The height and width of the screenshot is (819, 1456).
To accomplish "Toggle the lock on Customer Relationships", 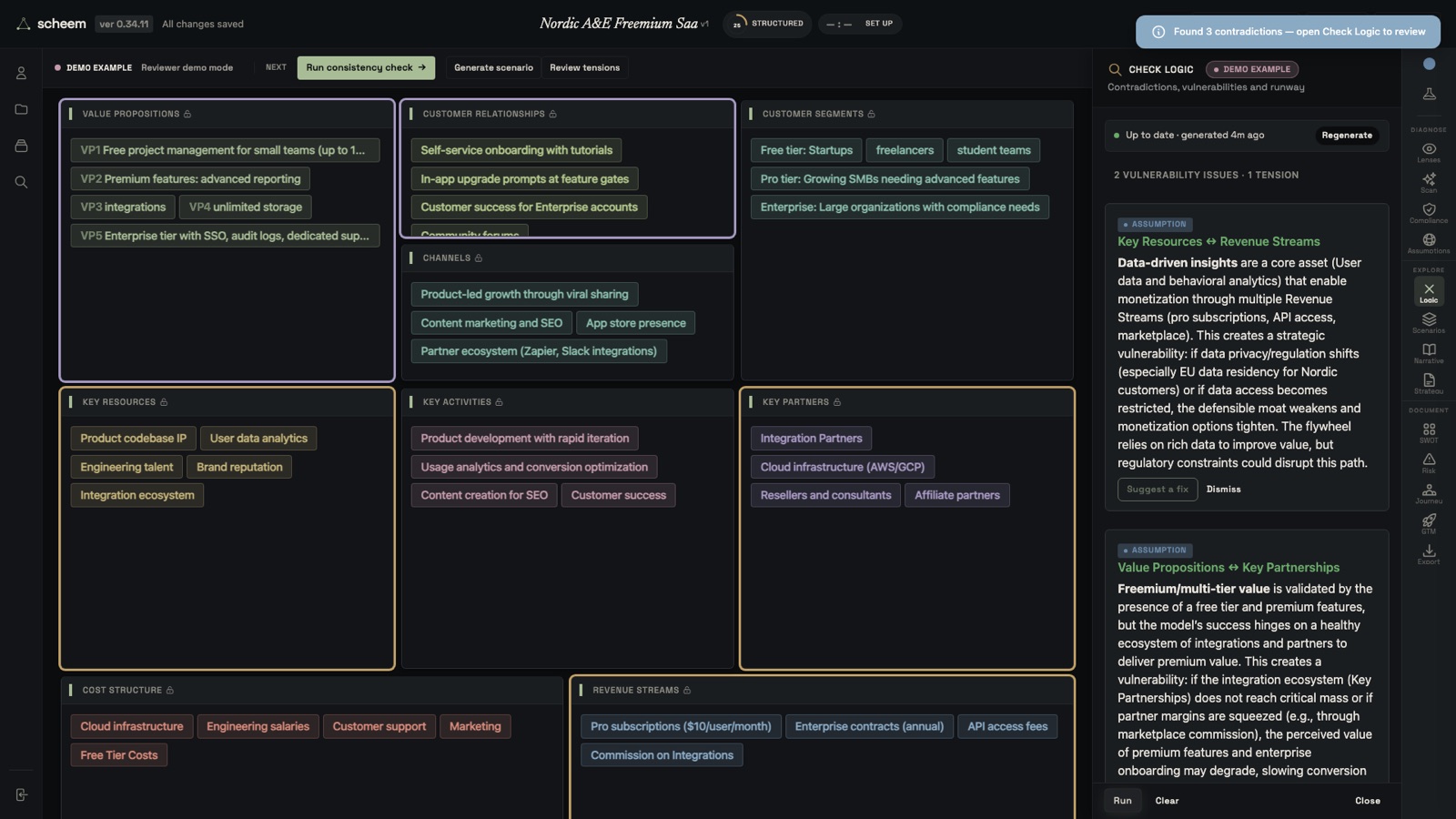I will point(552,114).
